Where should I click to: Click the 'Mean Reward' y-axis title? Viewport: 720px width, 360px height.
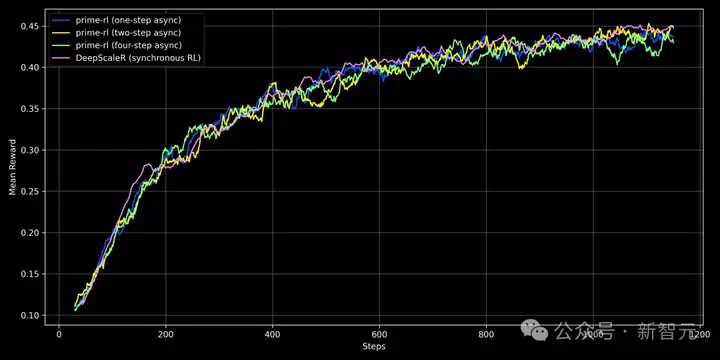(x=12, y=167)
